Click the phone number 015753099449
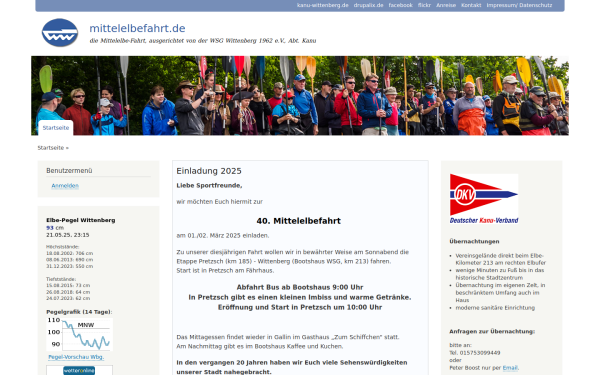The height and width of the screenshot is (375, 600). (480, 353)
